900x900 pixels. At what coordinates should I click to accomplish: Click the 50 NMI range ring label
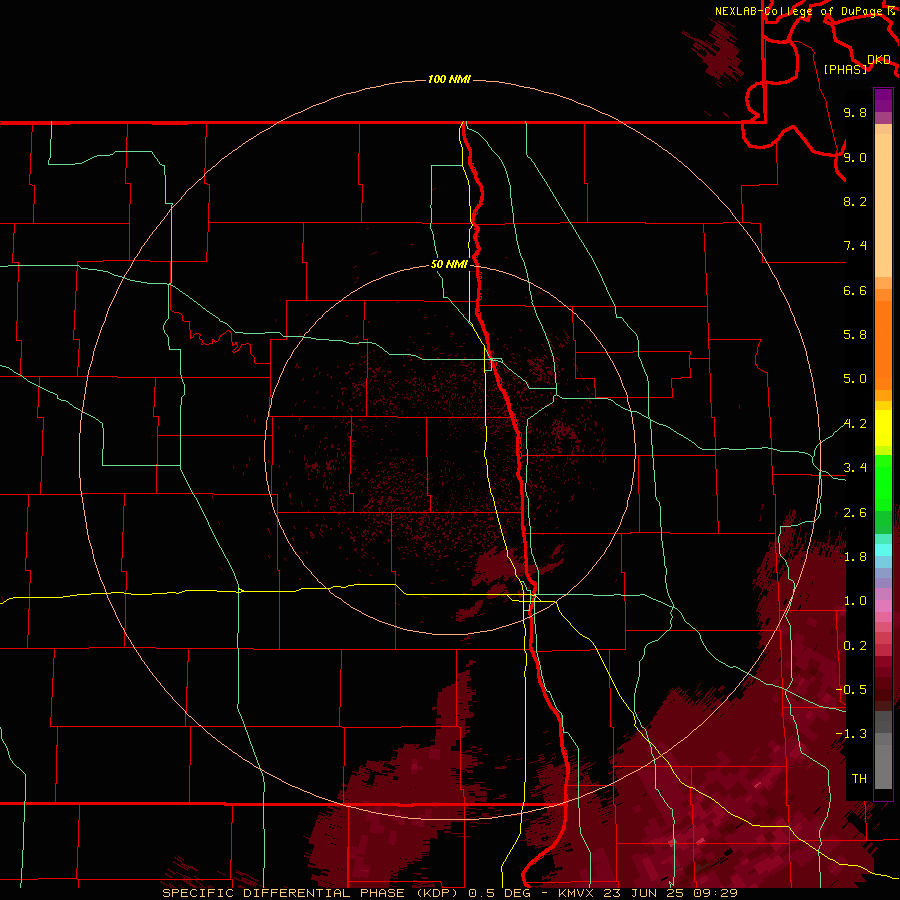click(x=449, y=264)
